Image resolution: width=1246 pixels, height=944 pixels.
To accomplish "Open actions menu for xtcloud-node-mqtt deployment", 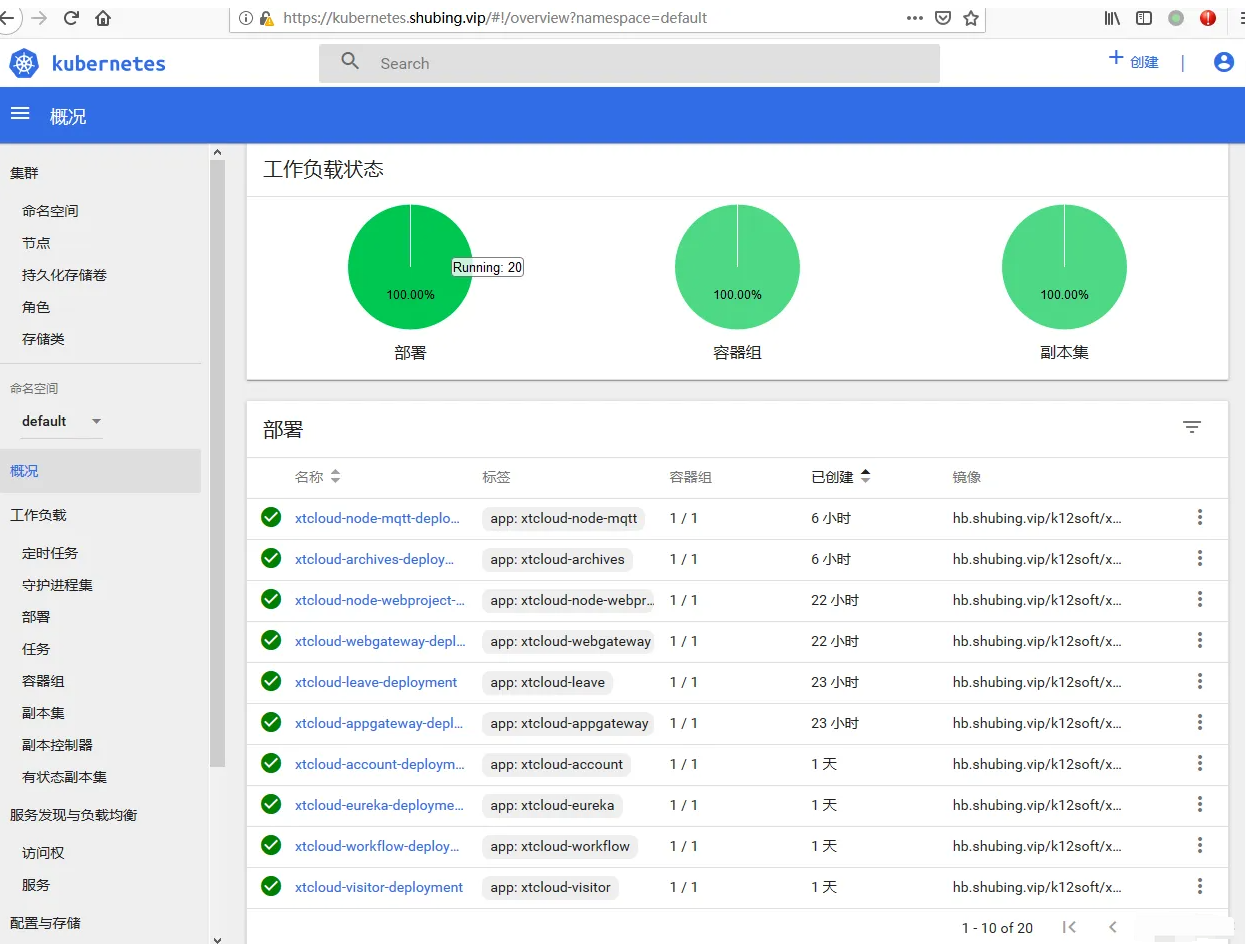I will coord(1200,517).
